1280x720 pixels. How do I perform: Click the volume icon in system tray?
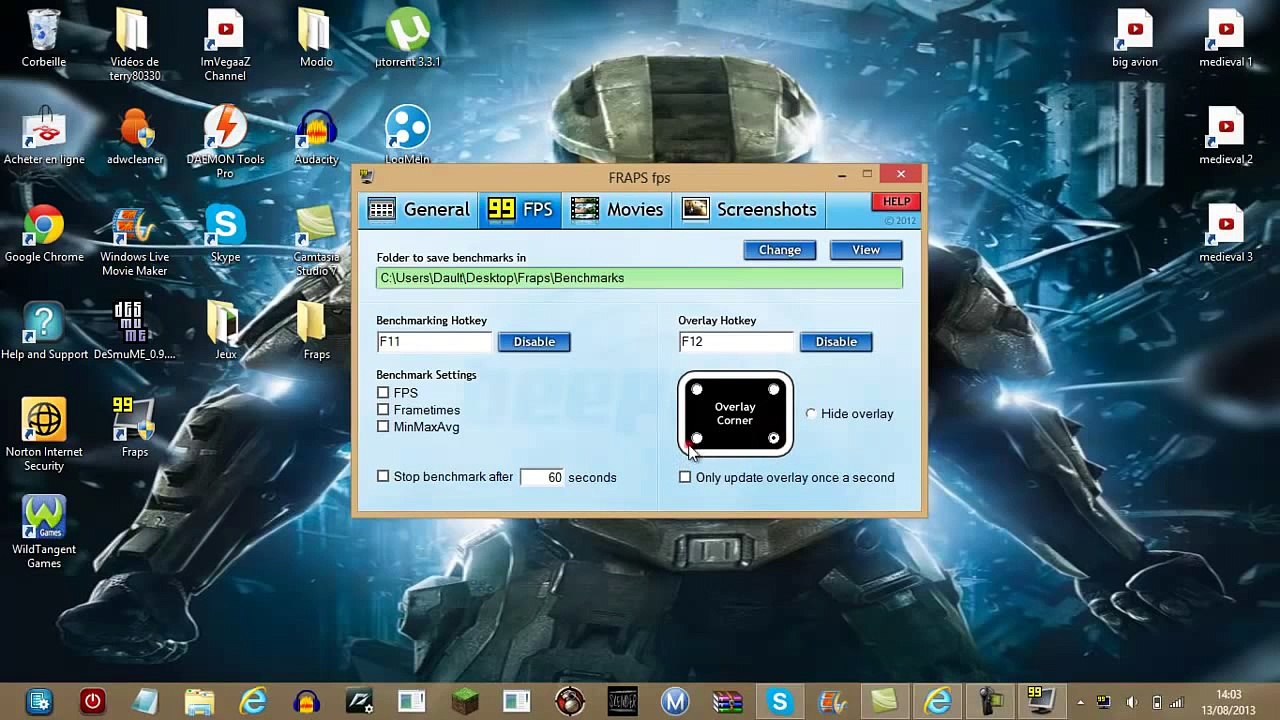click(x=1131, y=703)
